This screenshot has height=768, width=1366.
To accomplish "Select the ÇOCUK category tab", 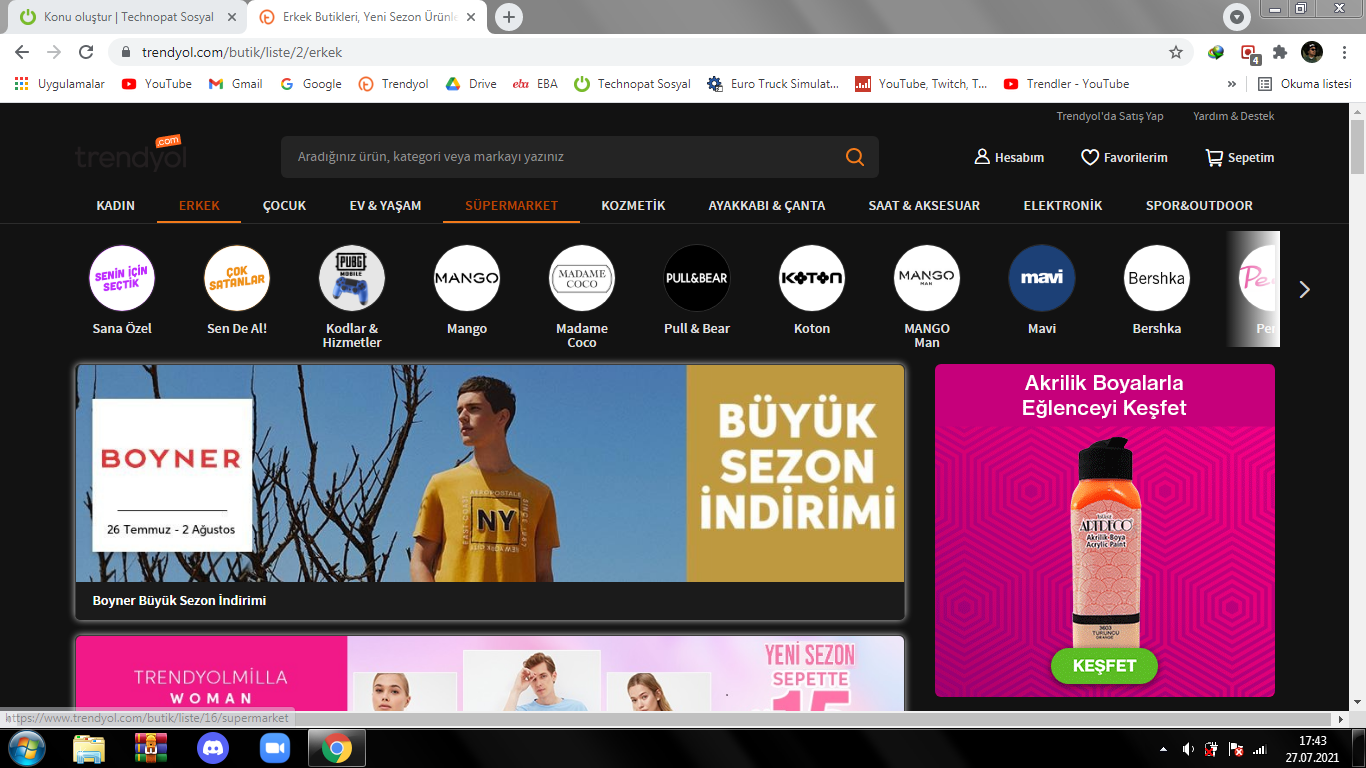I will click(x=285, y=205).
